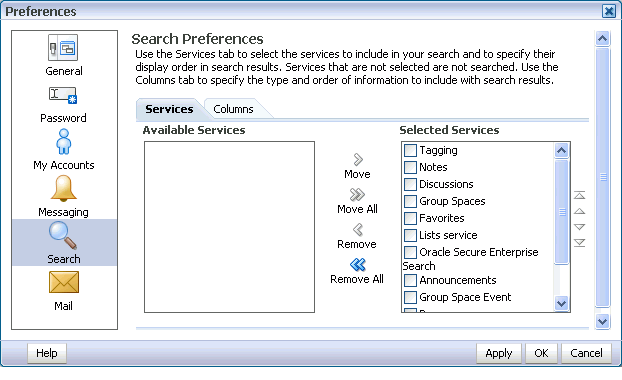622x380 pixels.
Task: Move selected service up one icon
Action: tap(580, 211)
